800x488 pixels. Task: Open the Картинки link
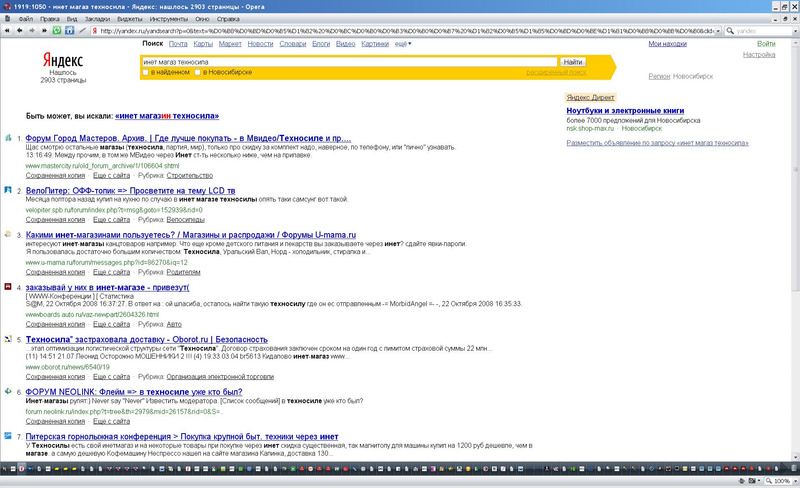(375, 44)
